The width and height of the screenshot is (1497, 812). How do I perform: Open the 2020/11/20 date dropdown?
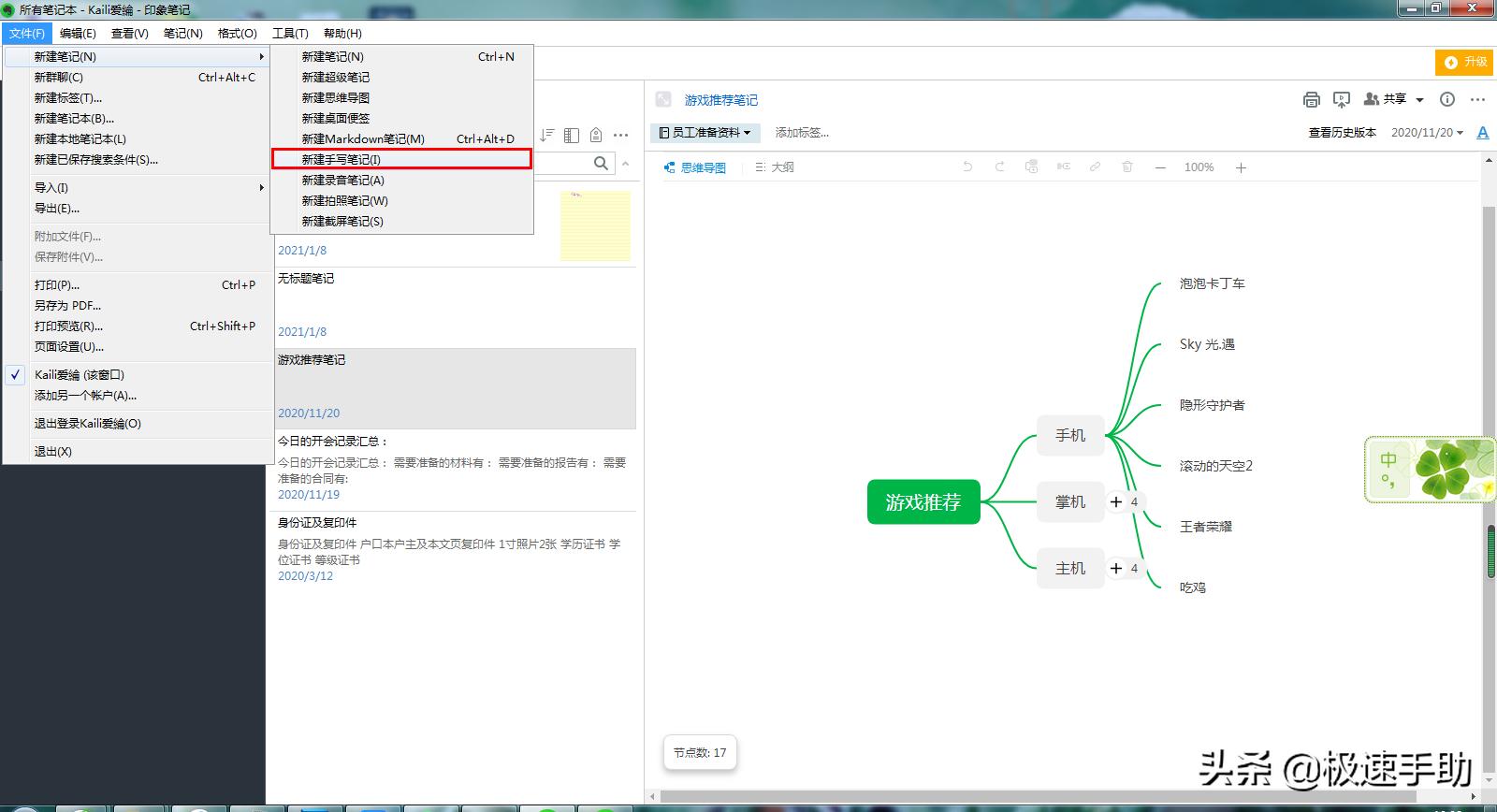click(1427, 133)
